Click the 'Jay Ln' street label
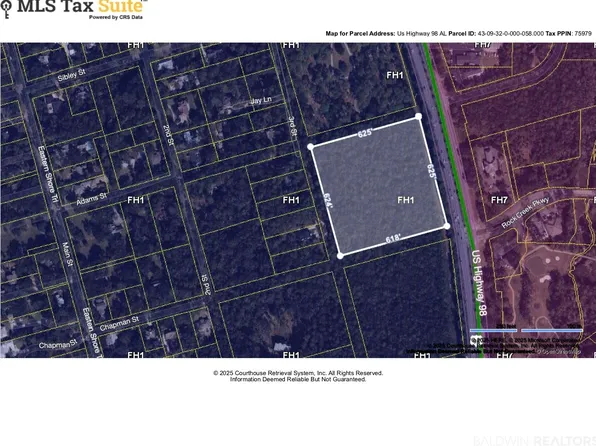This screenshot has height=446, width=596. 261,100
